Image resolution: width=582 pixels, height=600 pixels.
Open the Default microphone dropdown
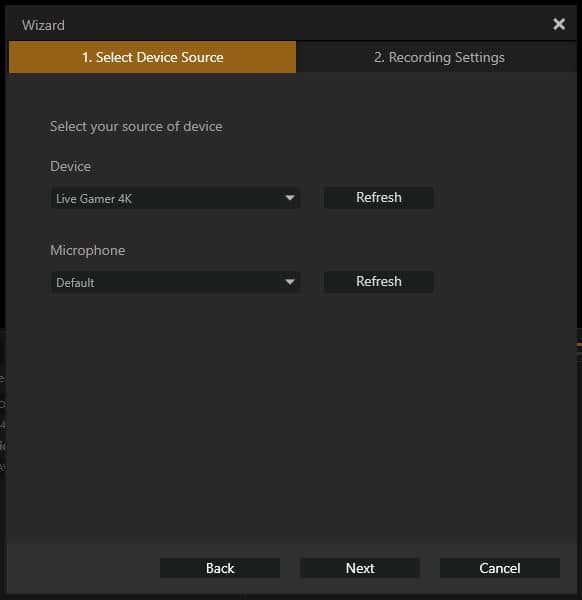pyautogui.click(x=175, y=282)
